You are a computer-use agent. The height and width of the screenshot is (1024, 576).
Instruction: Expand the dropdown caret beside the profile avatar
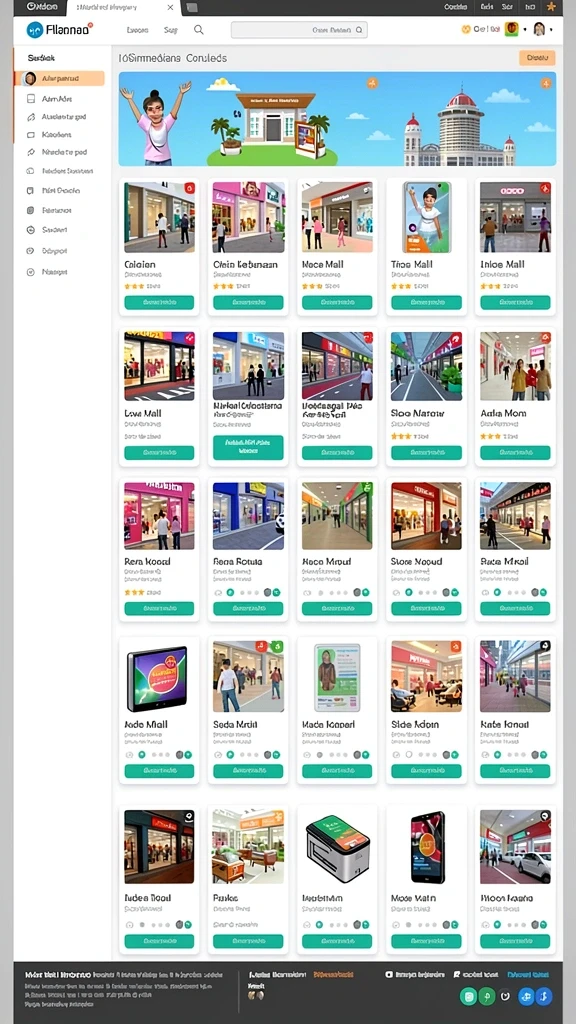552,30
